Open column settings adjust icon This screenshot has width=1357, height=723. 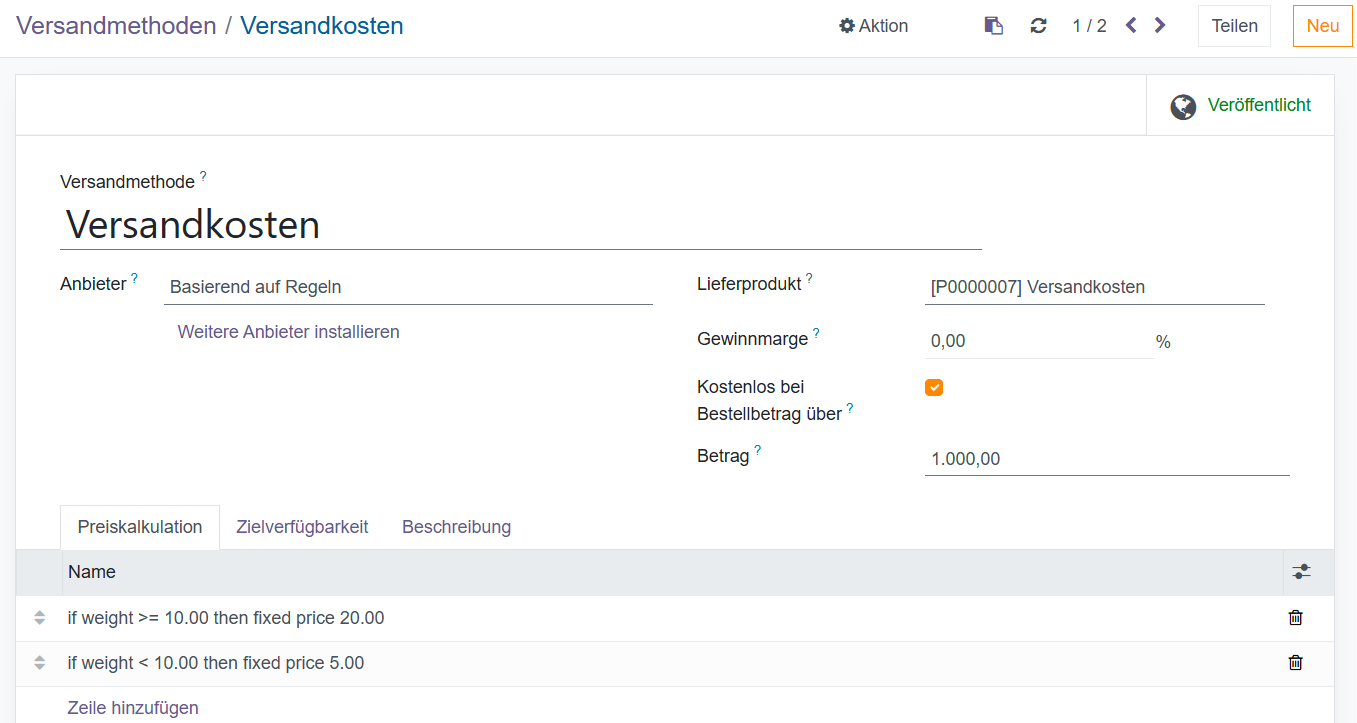coord(1300,572)
